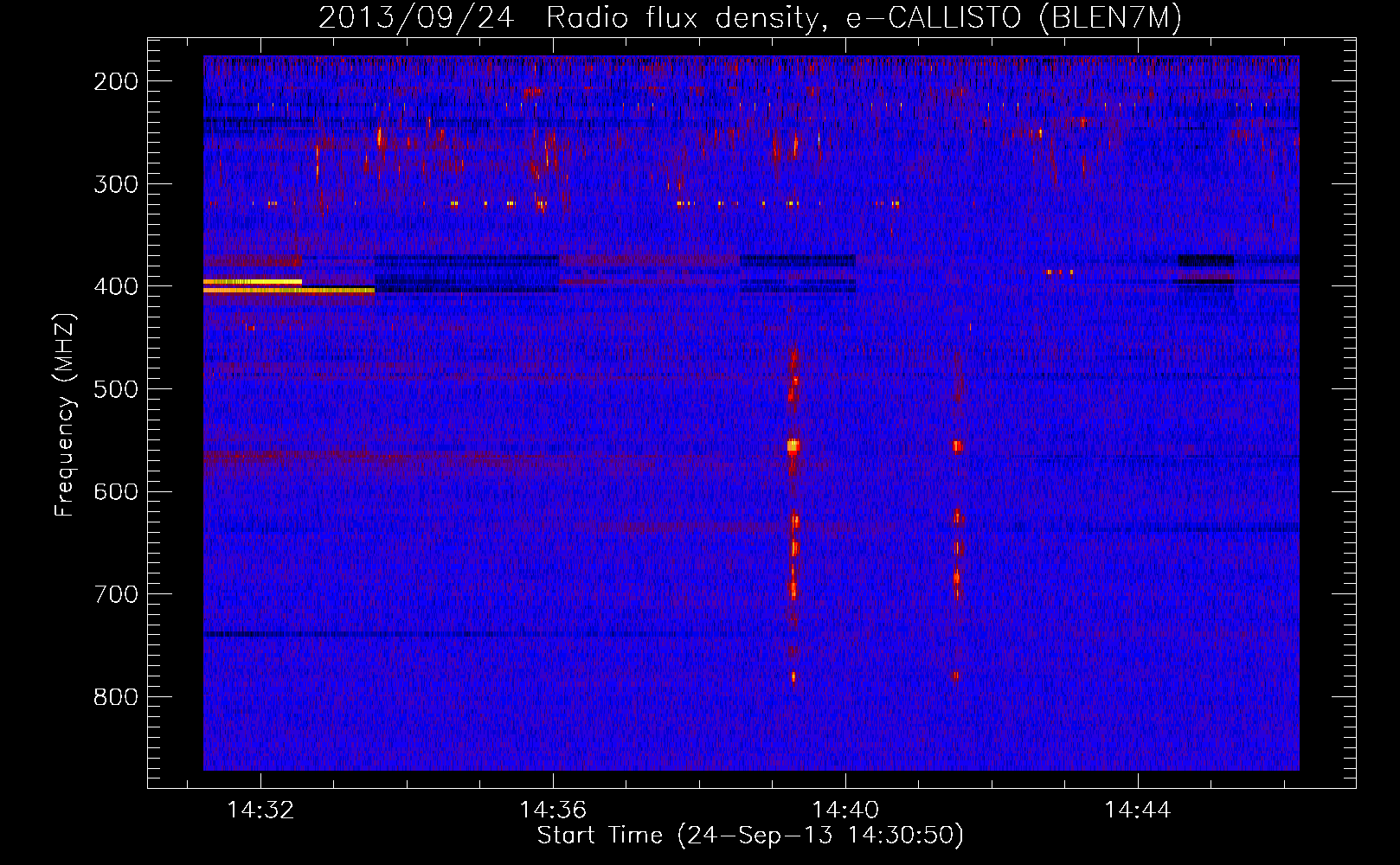Click the 14:44 time tick label

tap(1138, 810)
